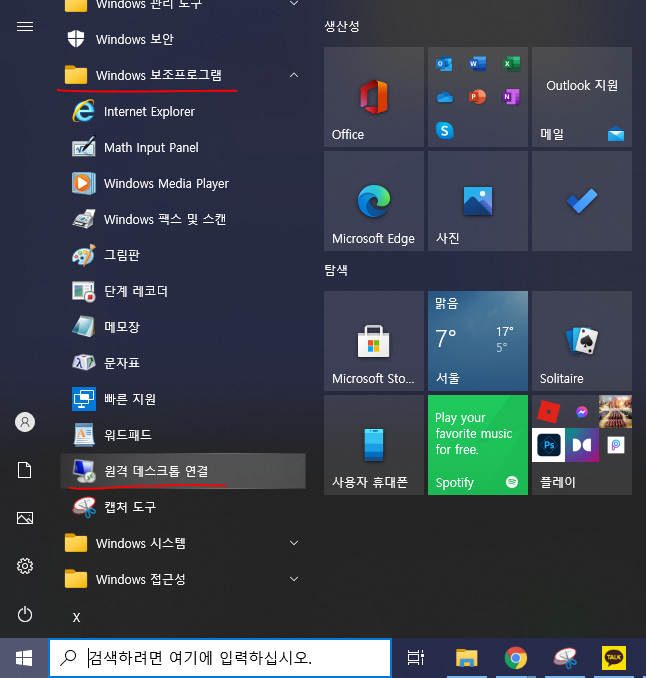Image resolution: width=646 pixels, height=678 pixels.
Task: Launch 그림판 paint app
Action: [183, 255]
